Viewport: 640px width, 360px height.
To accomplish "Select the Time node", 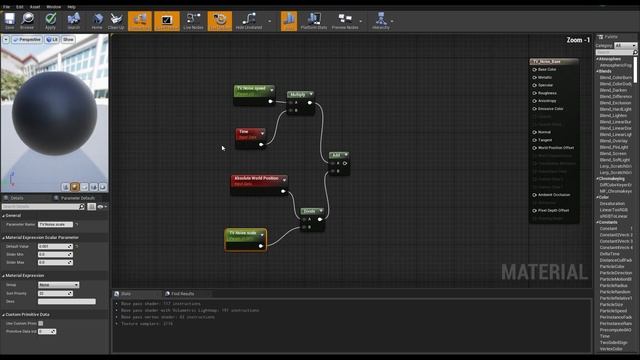I will point(250,138).
